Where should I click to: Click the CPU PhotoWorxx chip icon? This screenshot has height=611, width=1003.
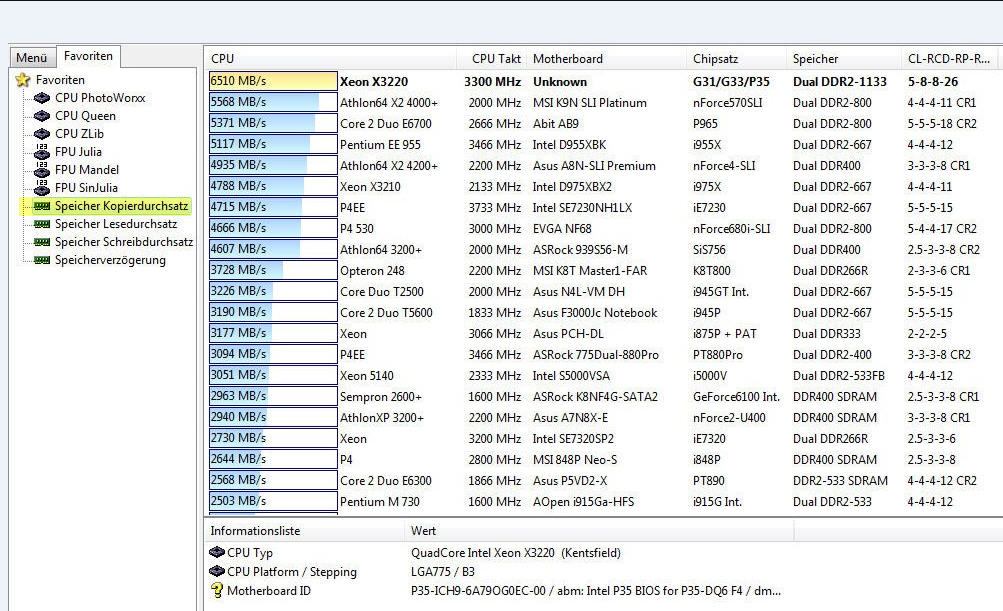[x=42, y=98]
